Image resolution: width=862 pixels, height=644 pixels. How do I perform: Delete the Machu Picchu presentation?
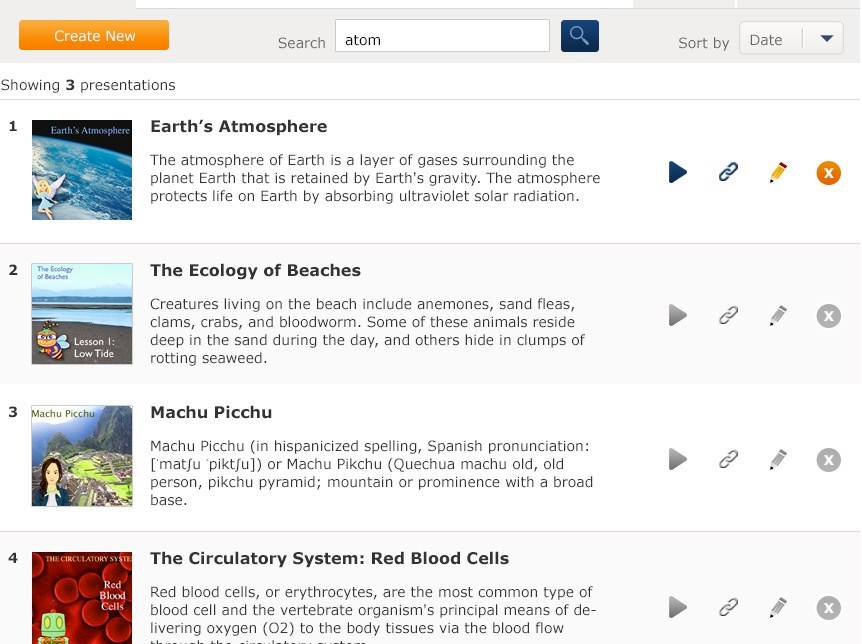point(828,460)
